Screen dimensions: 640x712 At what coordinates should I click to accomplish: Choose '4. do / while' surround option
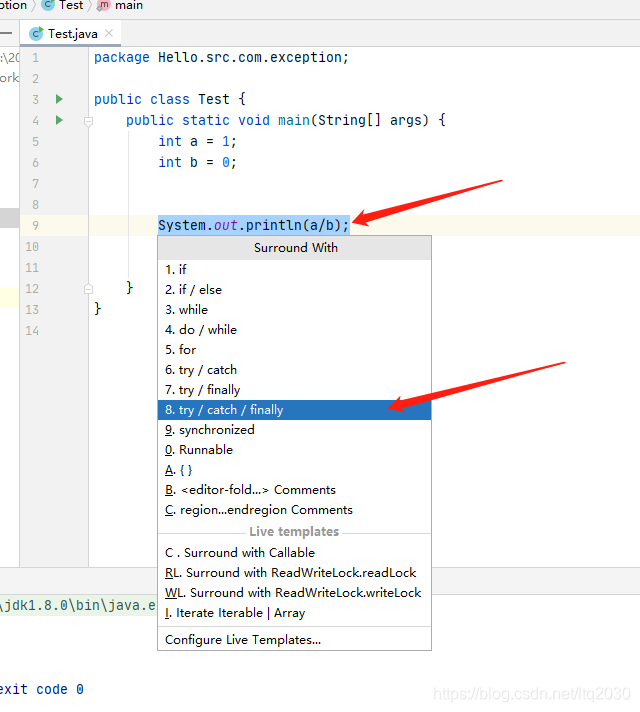[294, 330]
